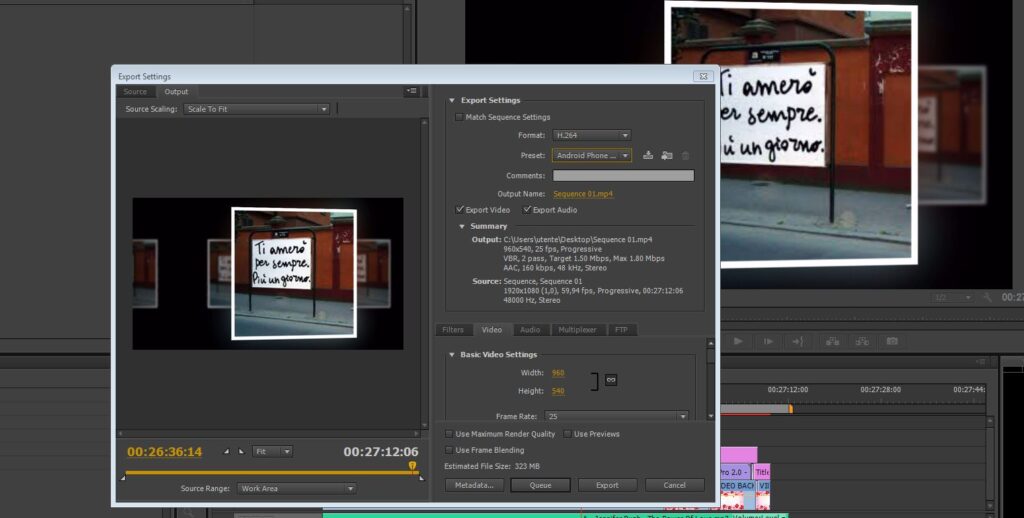Uncheck the Export Audio checkbox
Image resolution: width=1024 pixels, height=518 pixels.
tap(527, 210)
